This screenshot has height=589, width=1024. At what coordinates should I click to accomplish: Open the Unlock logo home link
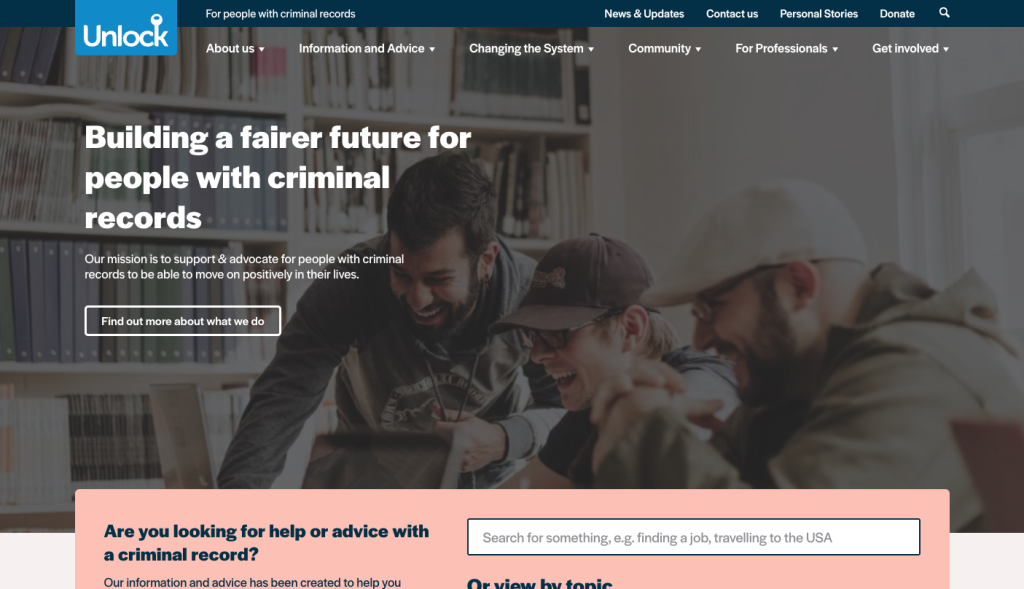coord(126,27)
